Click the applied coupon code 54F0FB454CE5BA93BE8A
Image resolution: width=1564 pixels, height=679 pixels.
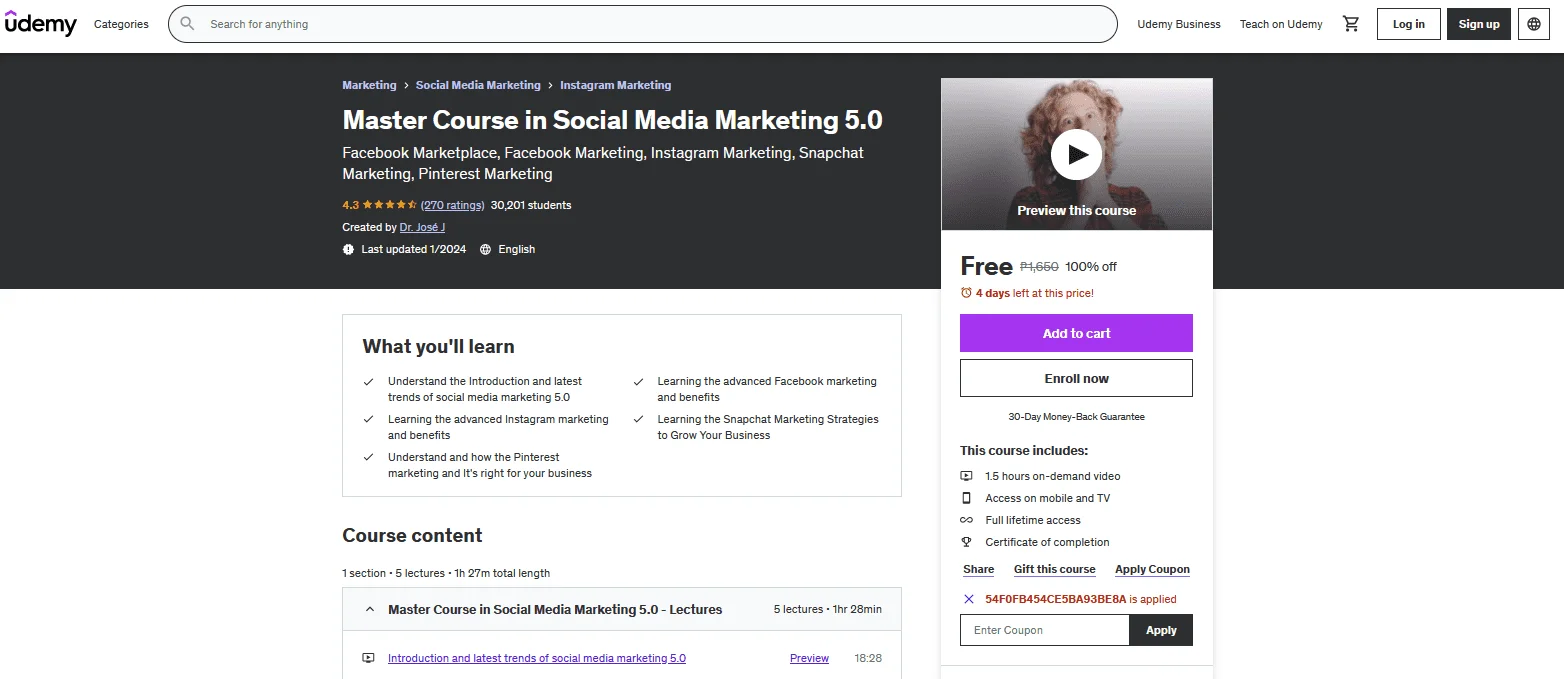click(x=1055, y=599)
